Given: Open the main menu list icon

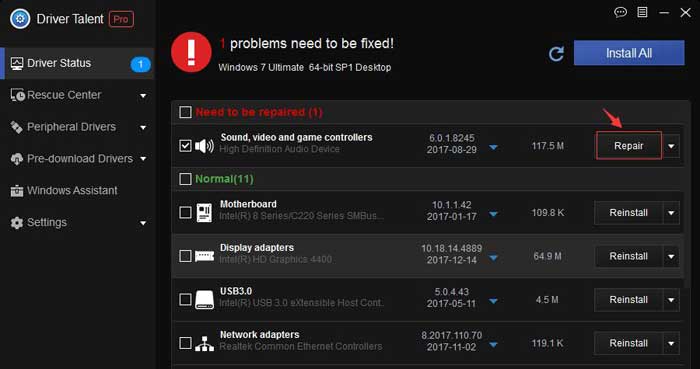Looking at the screenshot, I should tap(642, 12).
